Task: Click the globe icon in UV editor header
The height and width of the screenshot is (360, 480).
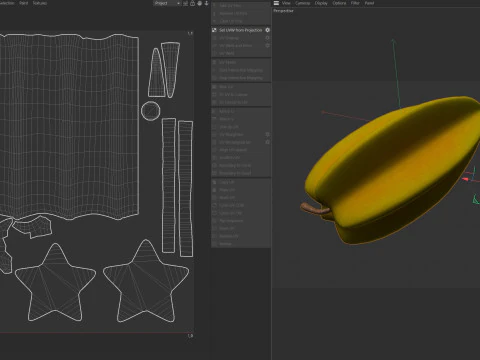Action: pos(199,3)
